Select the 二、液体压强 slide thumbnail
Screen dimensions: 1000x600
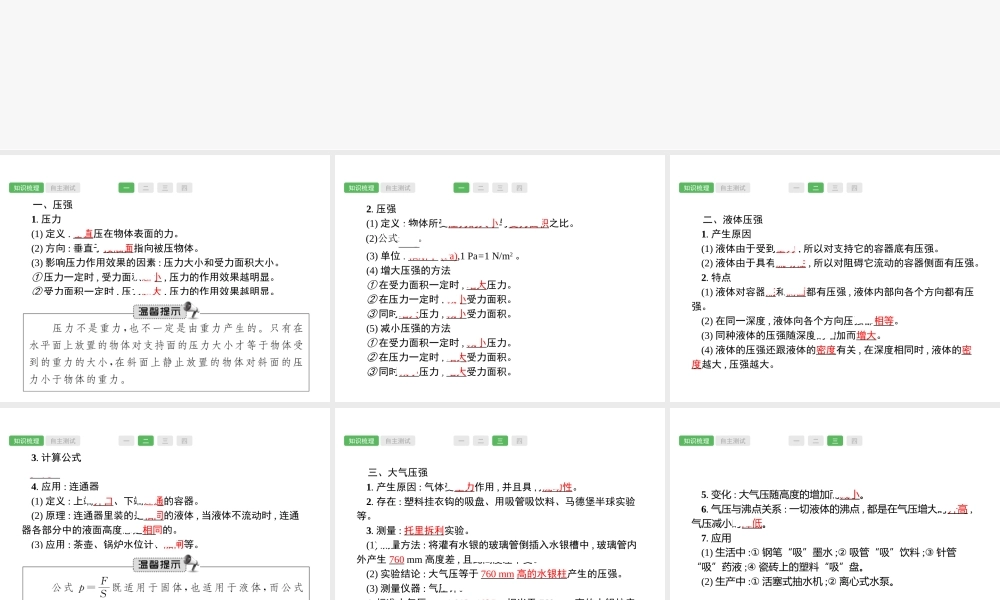tap(834, 278)
